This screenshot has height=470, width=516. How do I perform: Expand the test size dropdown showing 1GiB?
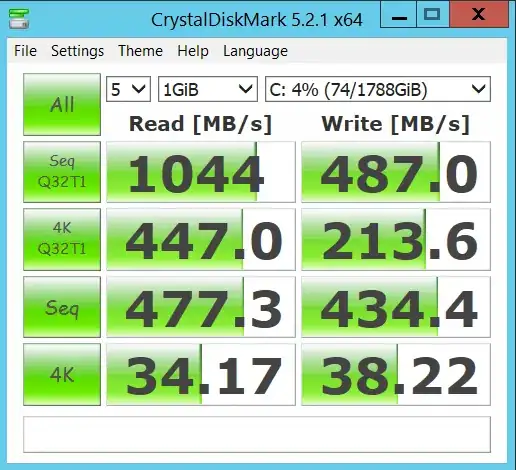[208, 89]
